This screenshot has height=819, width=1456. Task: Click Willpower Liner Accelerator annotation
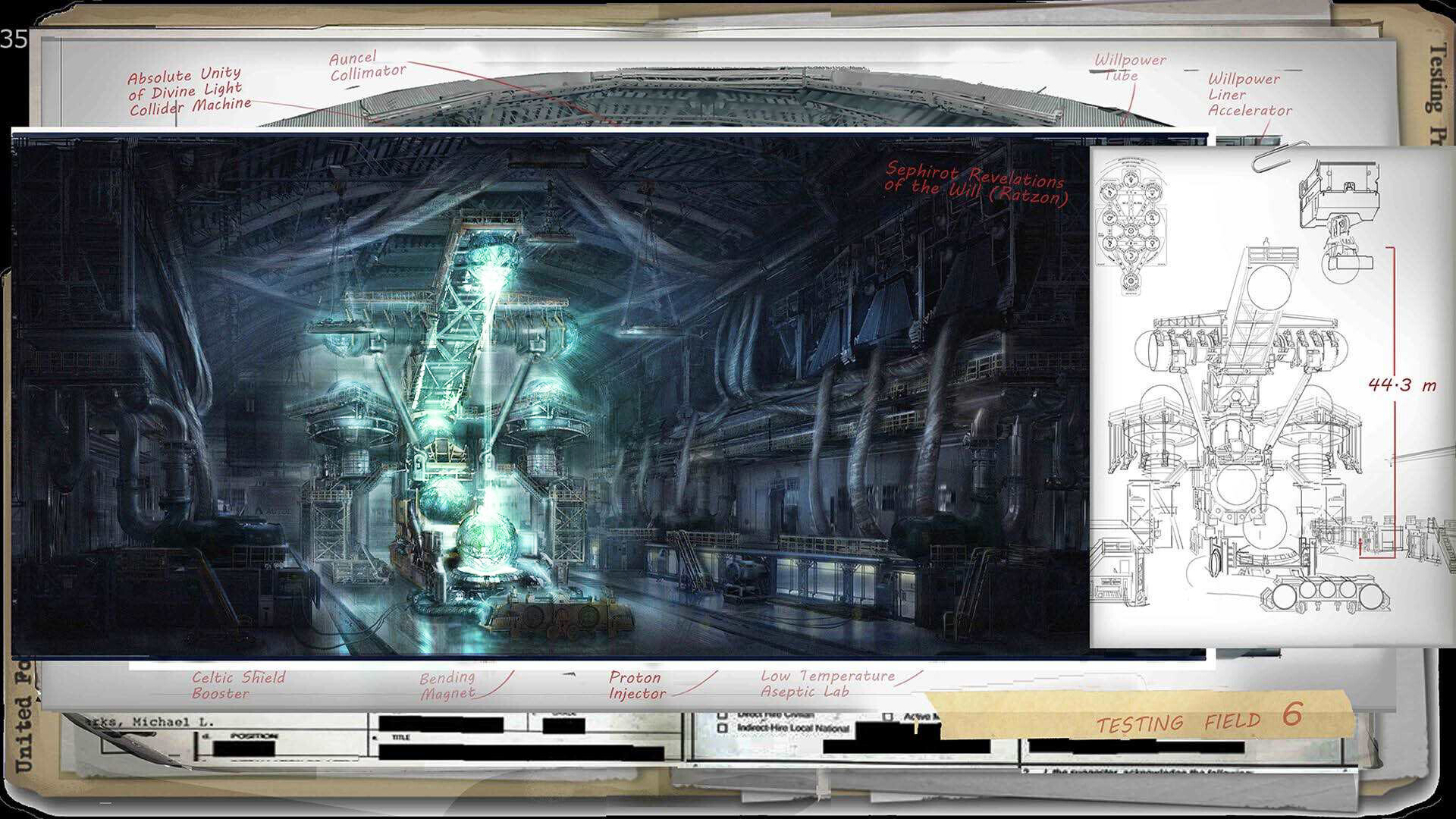click(1248, 95)
